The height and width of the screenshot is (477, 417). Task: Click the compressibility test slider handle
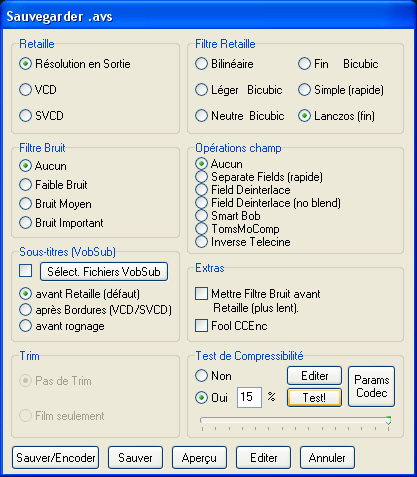[388, 420]
